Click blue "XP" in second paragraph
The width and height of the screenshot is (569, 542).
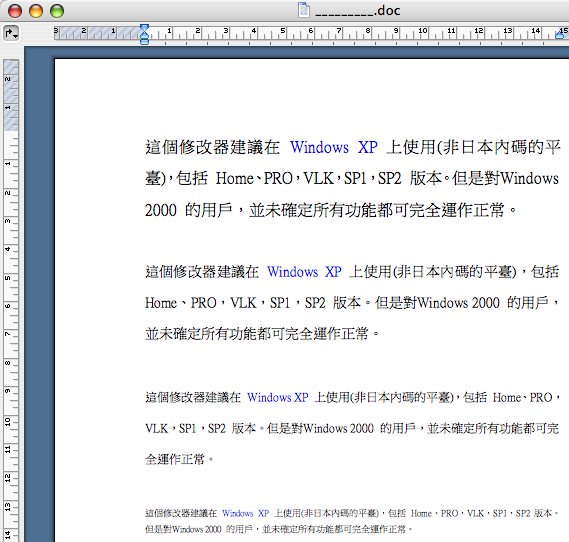tap(333, 272)
